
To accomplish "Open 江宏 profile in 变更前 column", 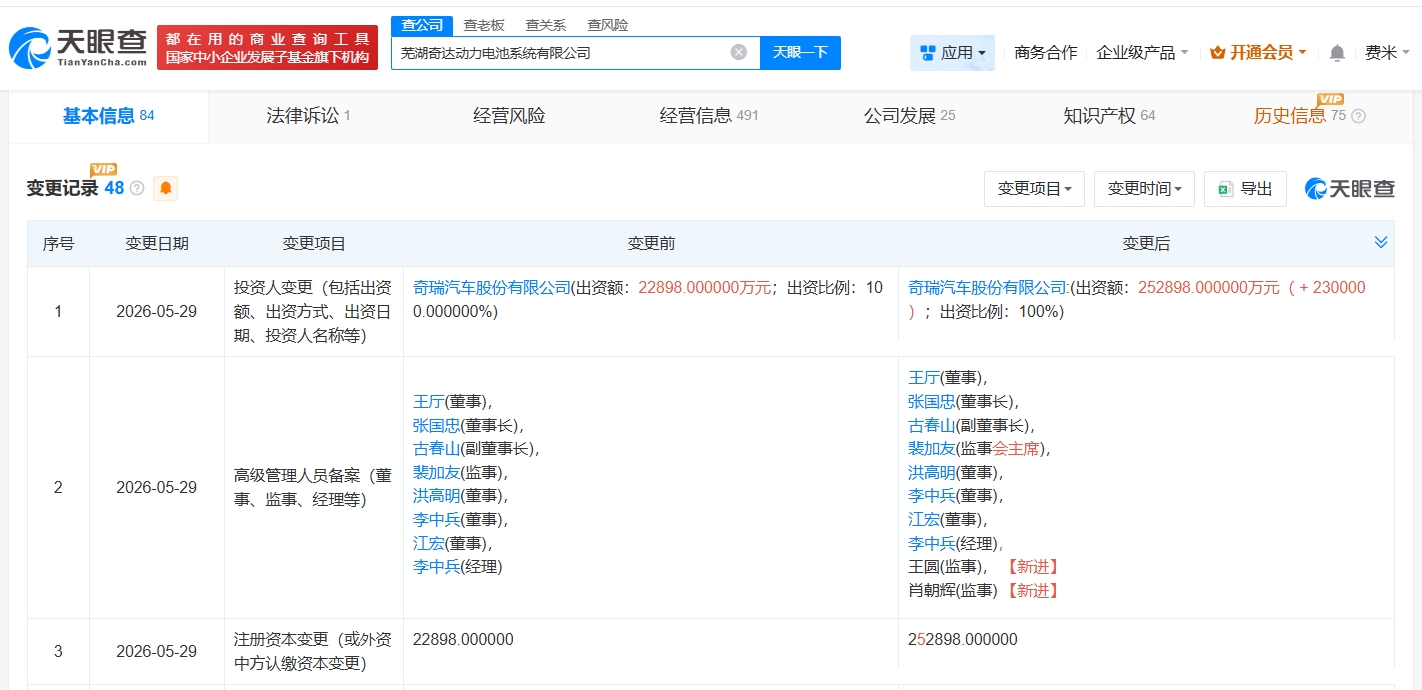I will pos(428,543).
